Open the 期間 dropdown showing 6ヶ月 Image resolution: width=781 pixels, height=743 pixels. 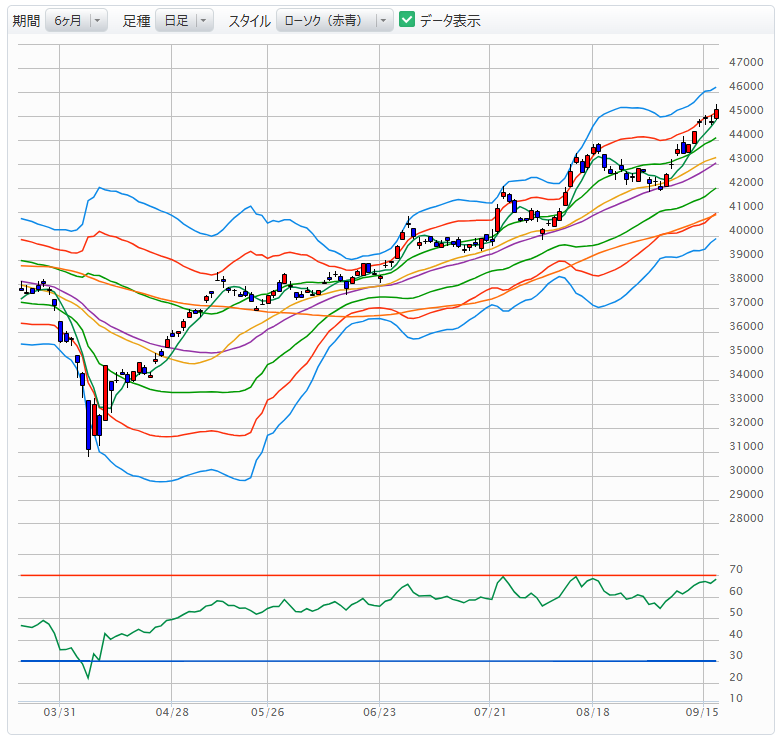click(x=76, y=20)
